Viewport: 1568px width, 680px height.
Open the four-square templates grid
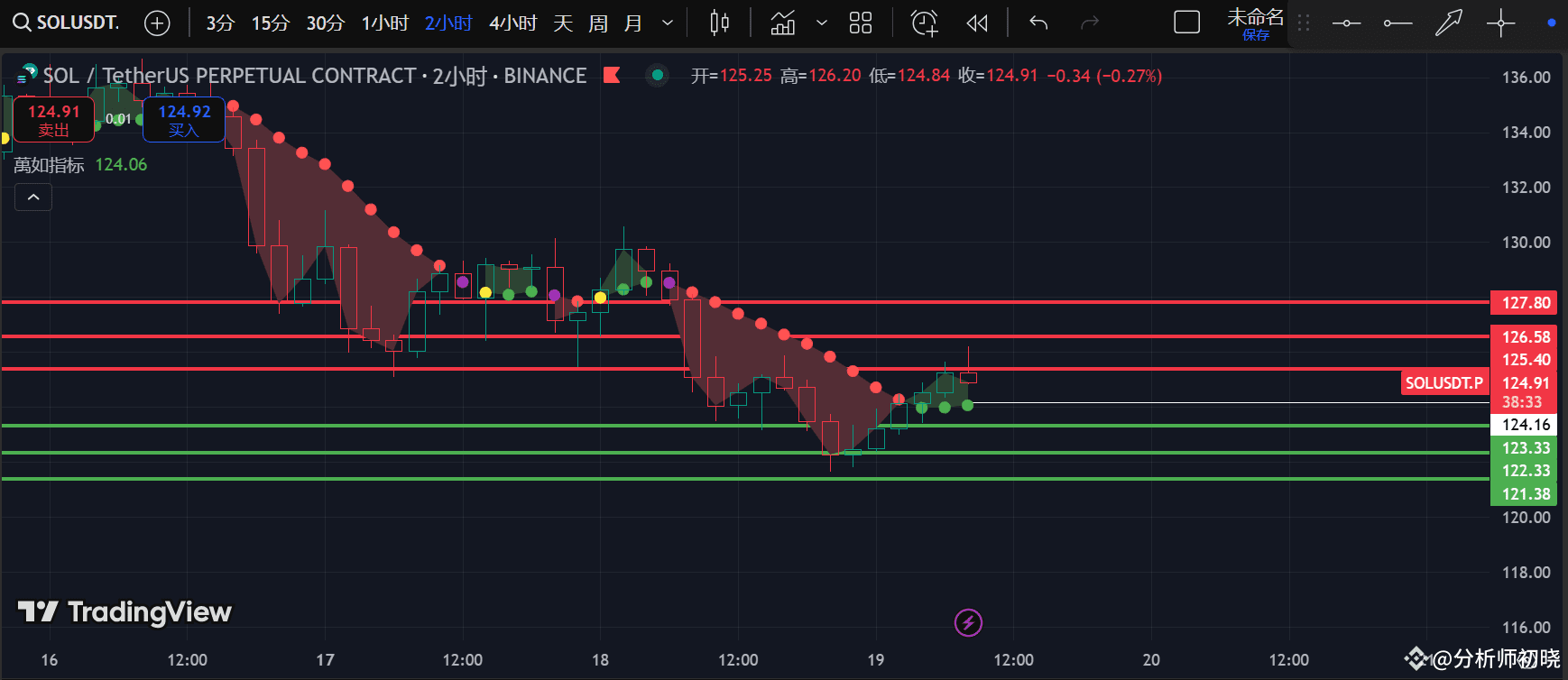click(x=861, y=23)
